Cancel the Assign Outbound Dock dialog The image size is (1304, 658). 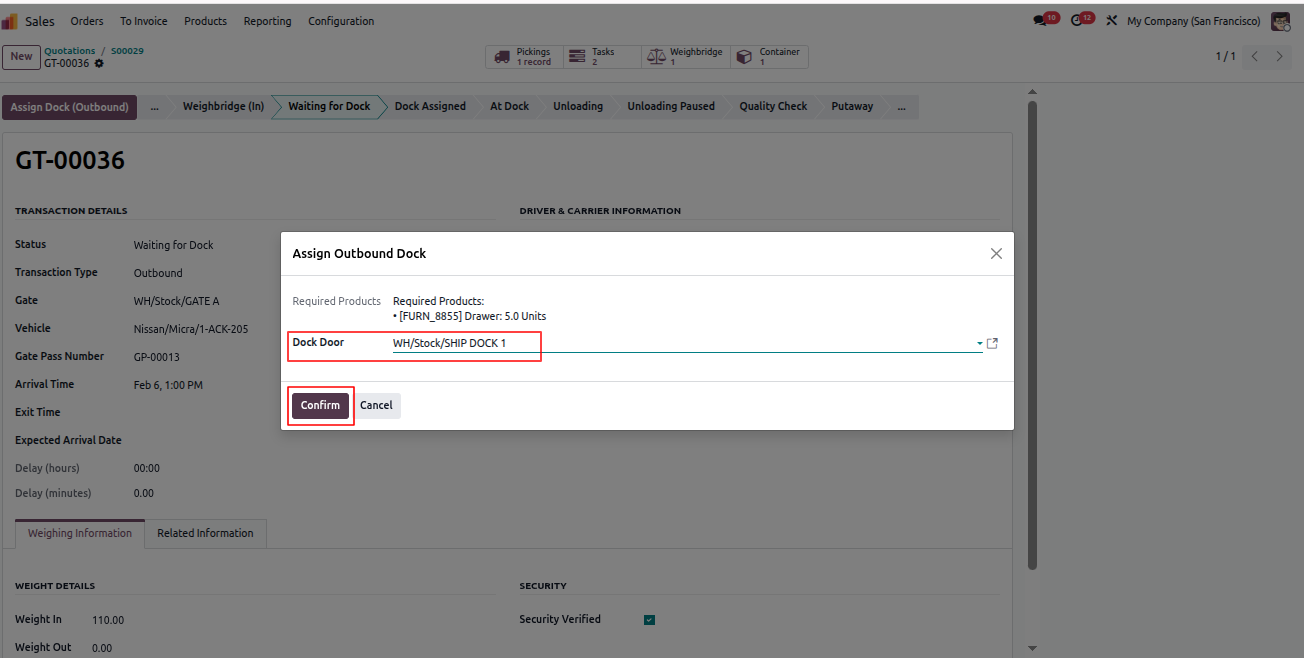[x=376, y=405]
